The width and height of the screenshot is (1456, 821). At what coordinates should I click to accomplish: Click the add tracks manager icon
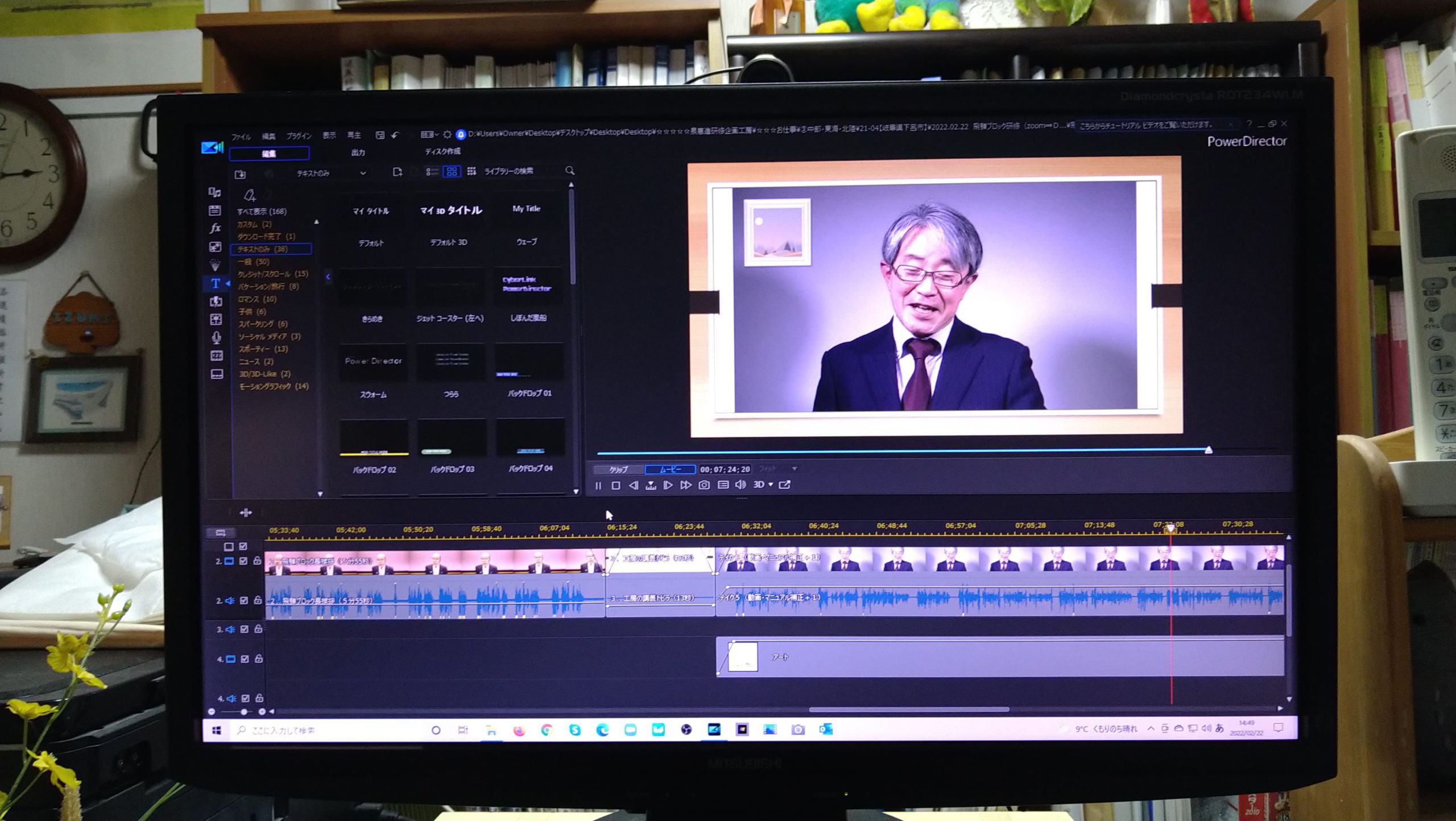221,533
